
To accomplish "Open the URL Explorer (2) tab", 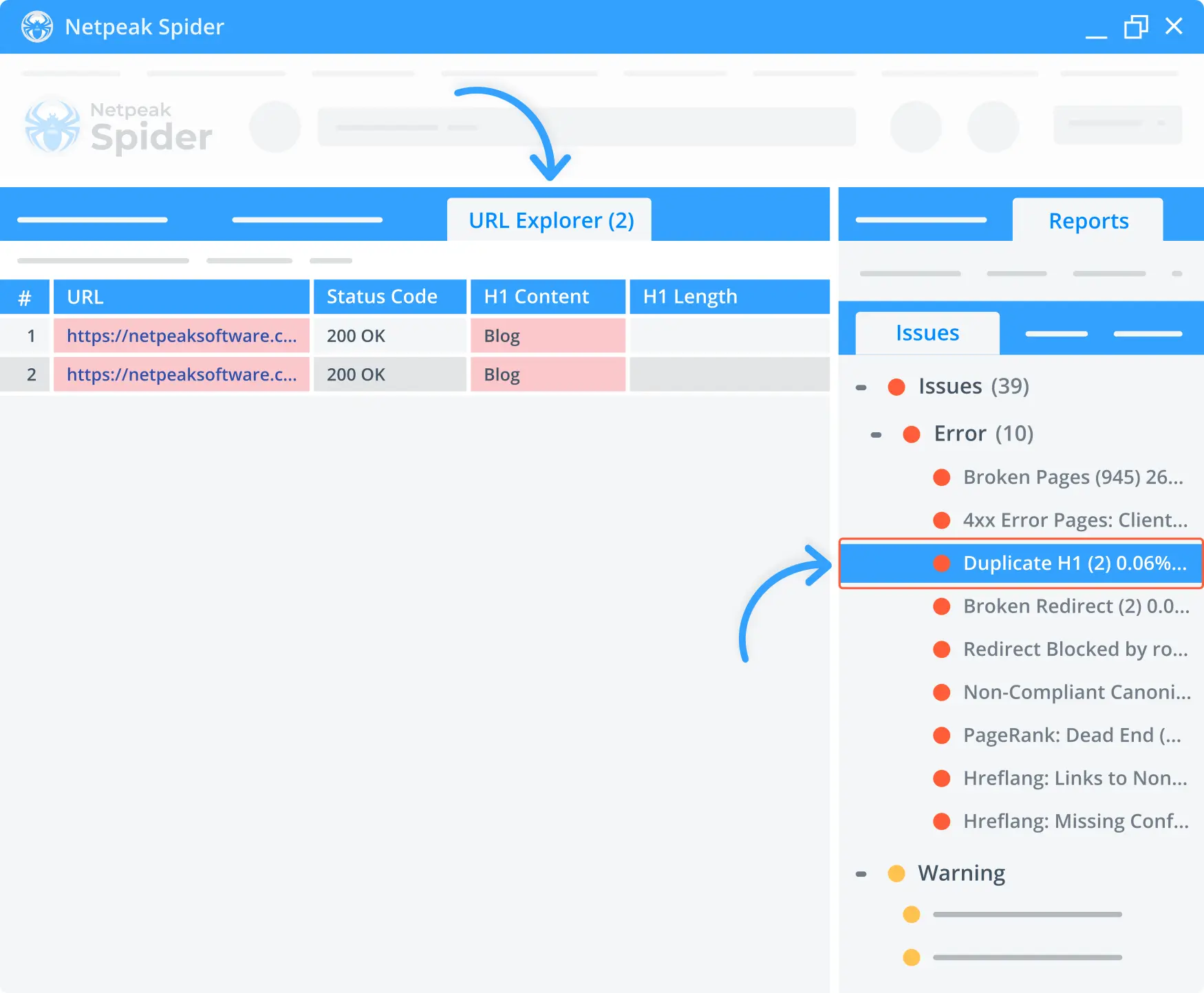I will click(x=550, y=220).
